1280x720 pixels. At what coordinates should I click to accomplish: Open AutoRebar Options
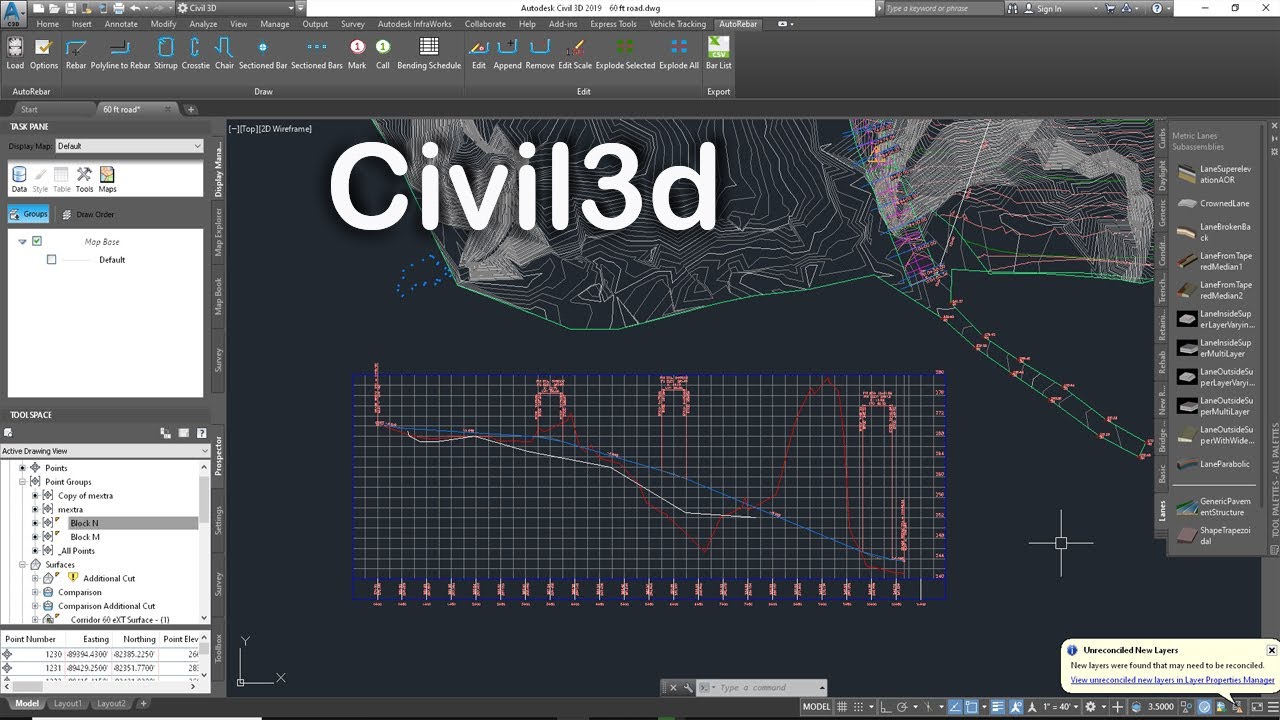[x=43, y=54]
